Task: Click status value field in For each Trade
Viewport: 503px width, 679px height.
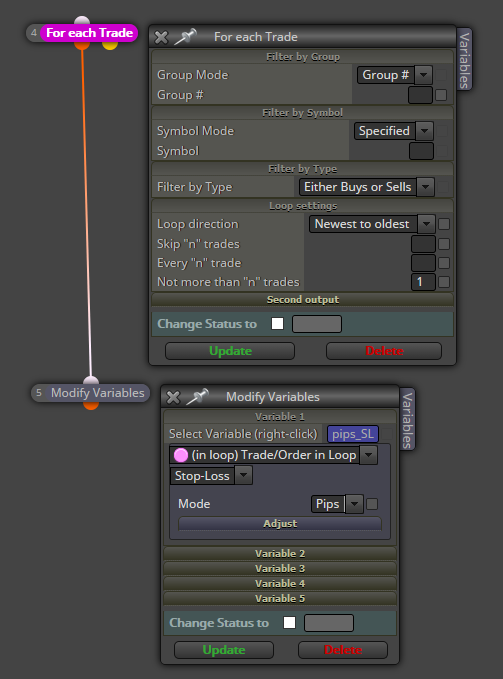Action: point(317,324)
